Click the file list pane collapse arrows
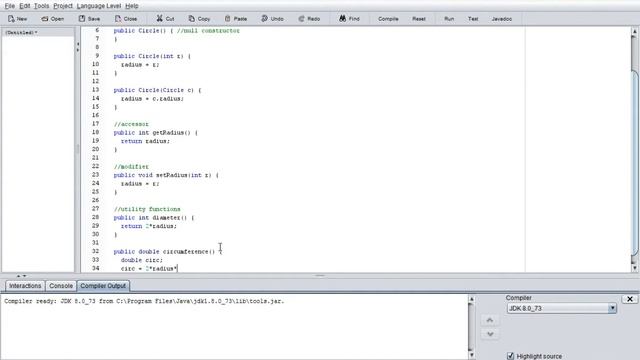This screenshot has width=640, height=360. pos(78,47)
